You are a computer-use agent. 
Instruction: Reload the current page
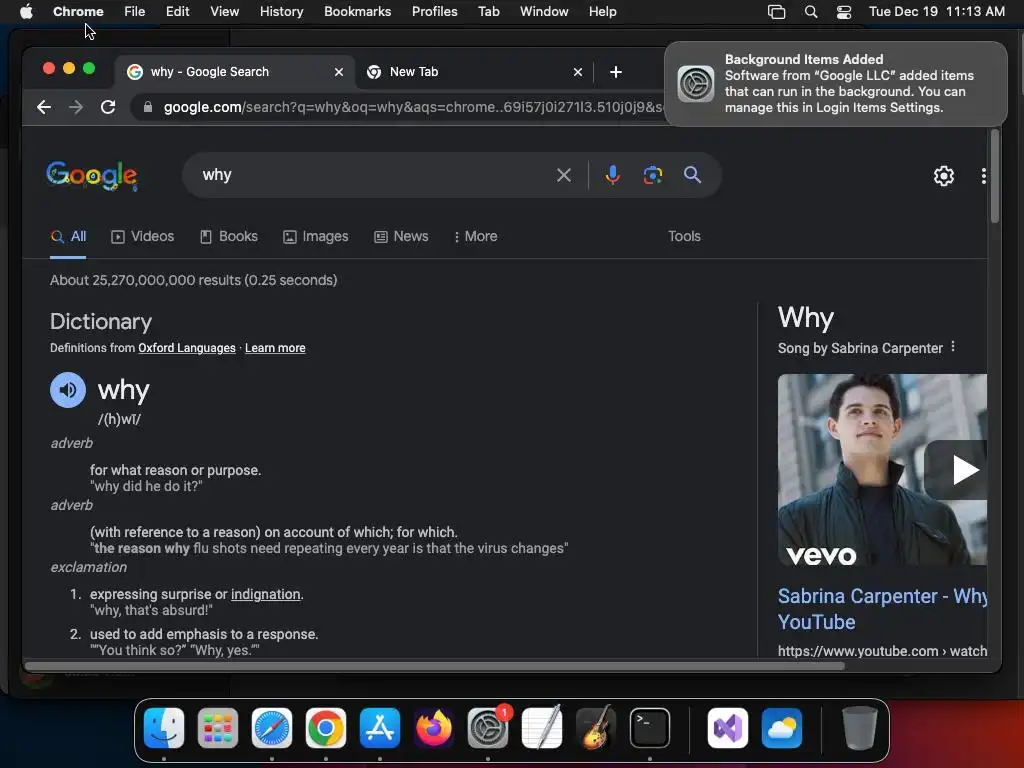(x=108, y=107)
